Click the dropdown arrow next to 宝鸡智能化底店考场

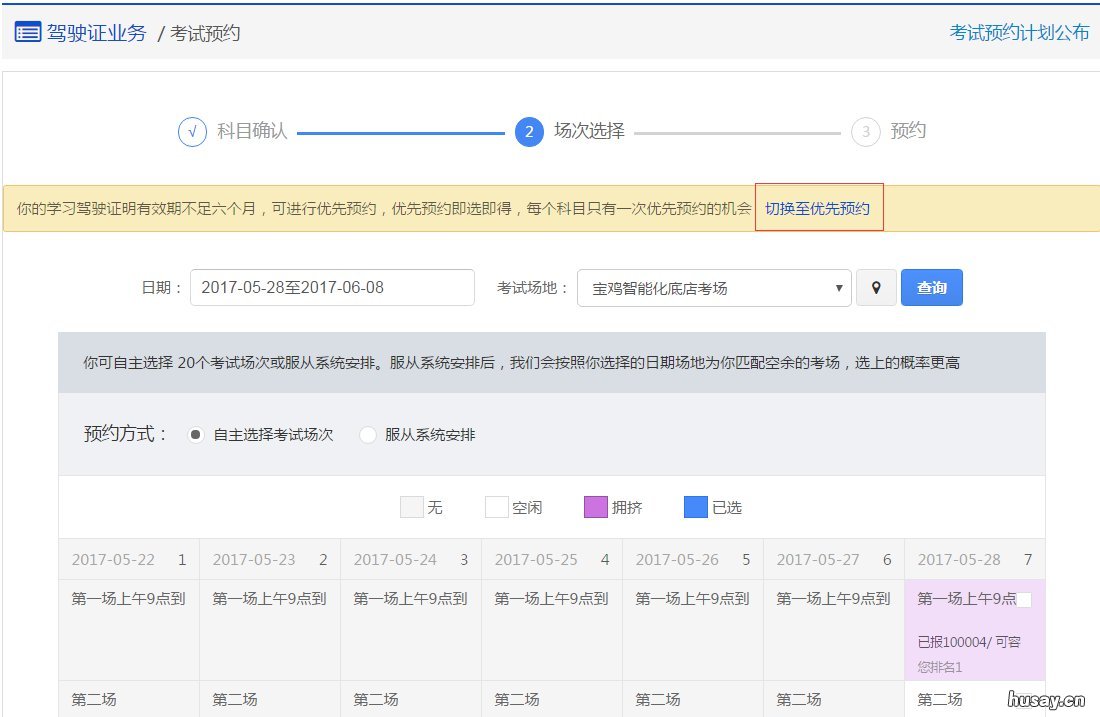(838, 287)
